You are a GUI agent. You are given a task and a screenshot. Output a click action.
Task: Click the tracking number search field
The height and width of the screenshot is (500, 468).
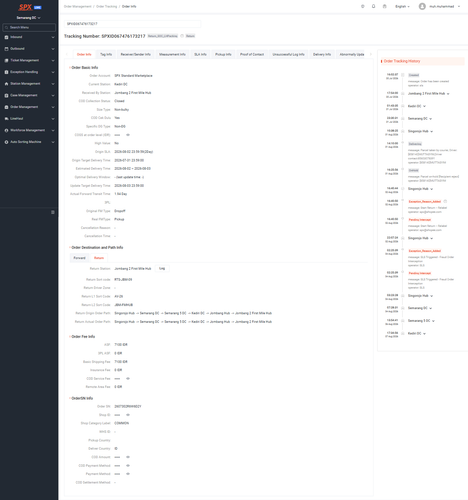[x=132, y=24]
